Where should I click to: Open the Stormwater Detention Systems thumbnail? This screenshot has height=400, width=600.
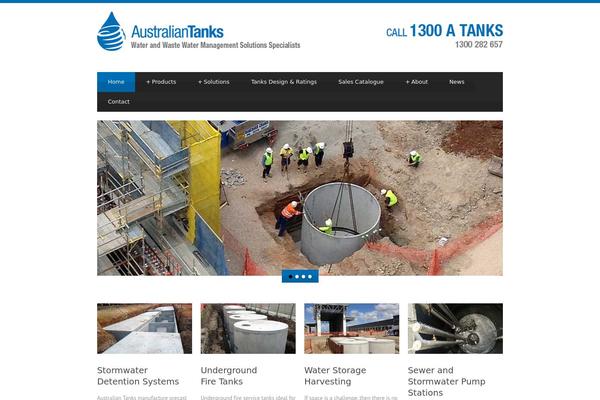(145, 328)
